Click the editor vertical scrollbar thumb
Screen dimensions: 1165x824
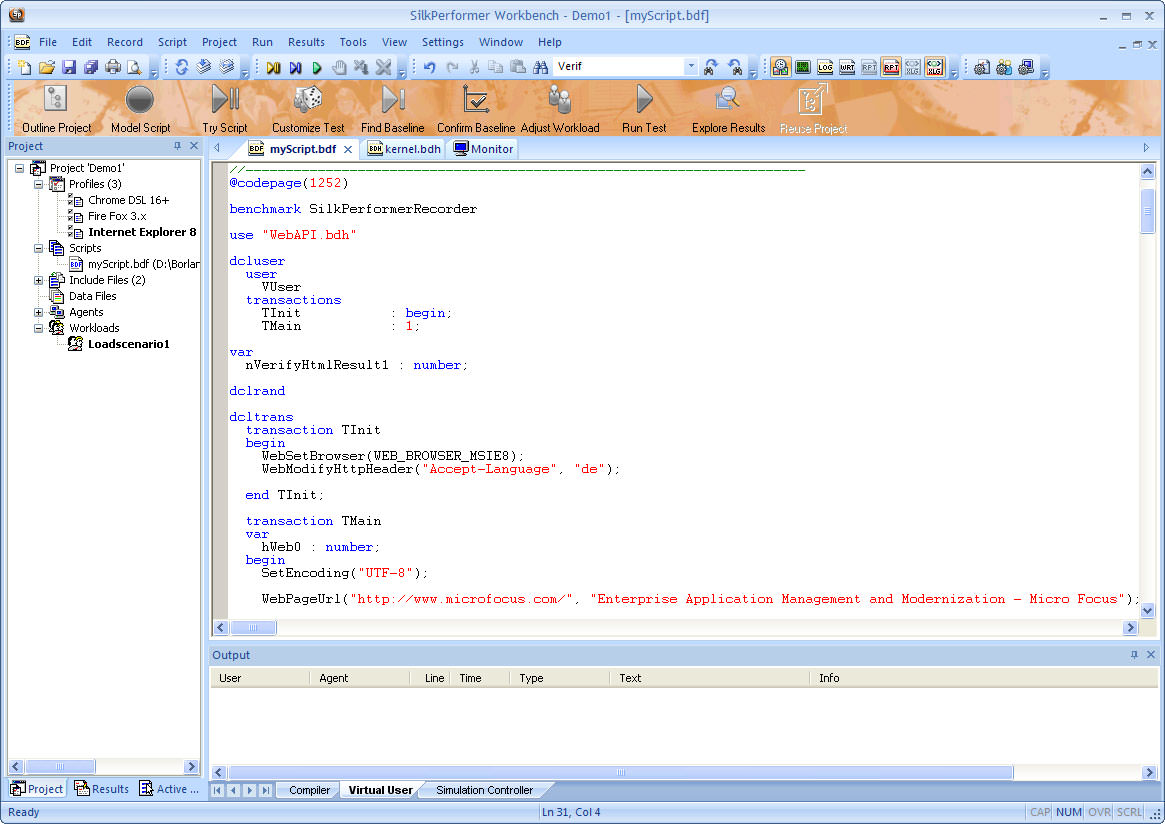coord(1147,210)
